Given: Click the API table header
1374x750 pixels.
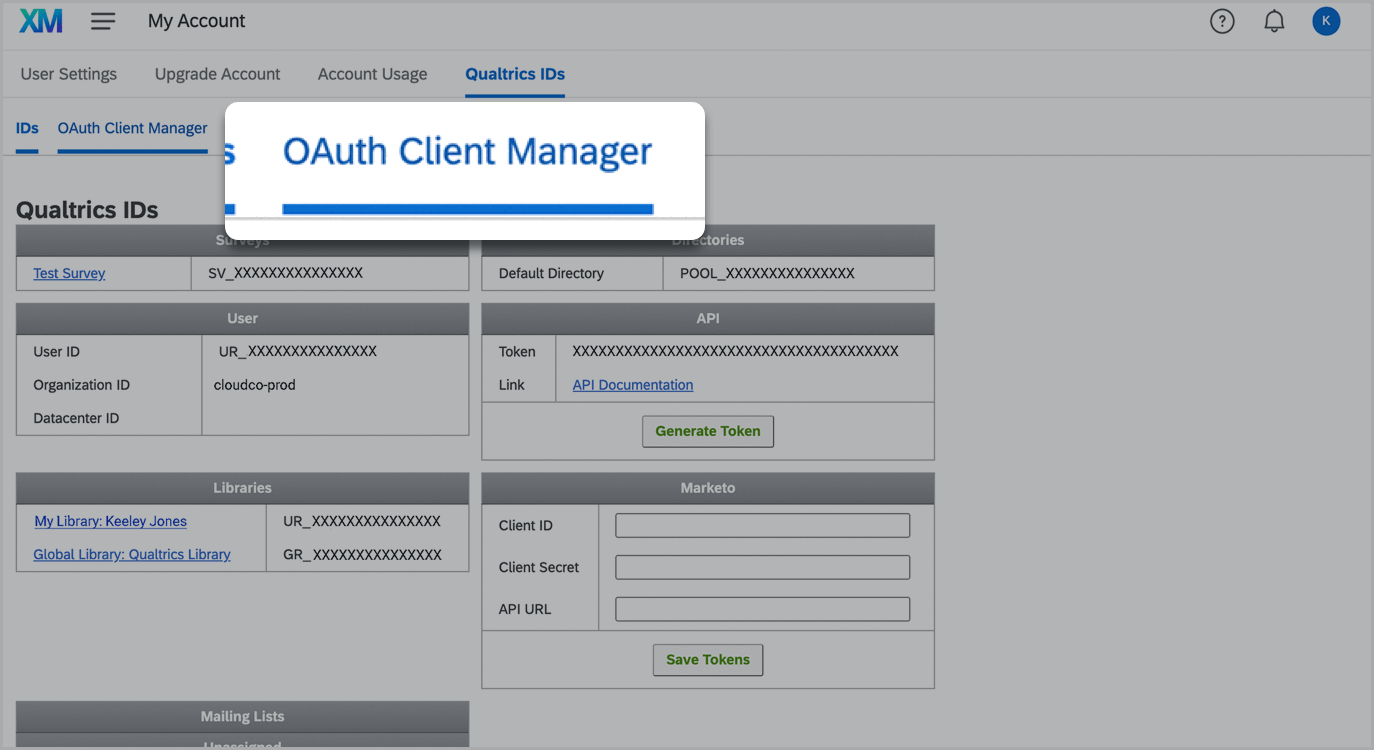Looking at the screenshot, I should pos(708,318).
